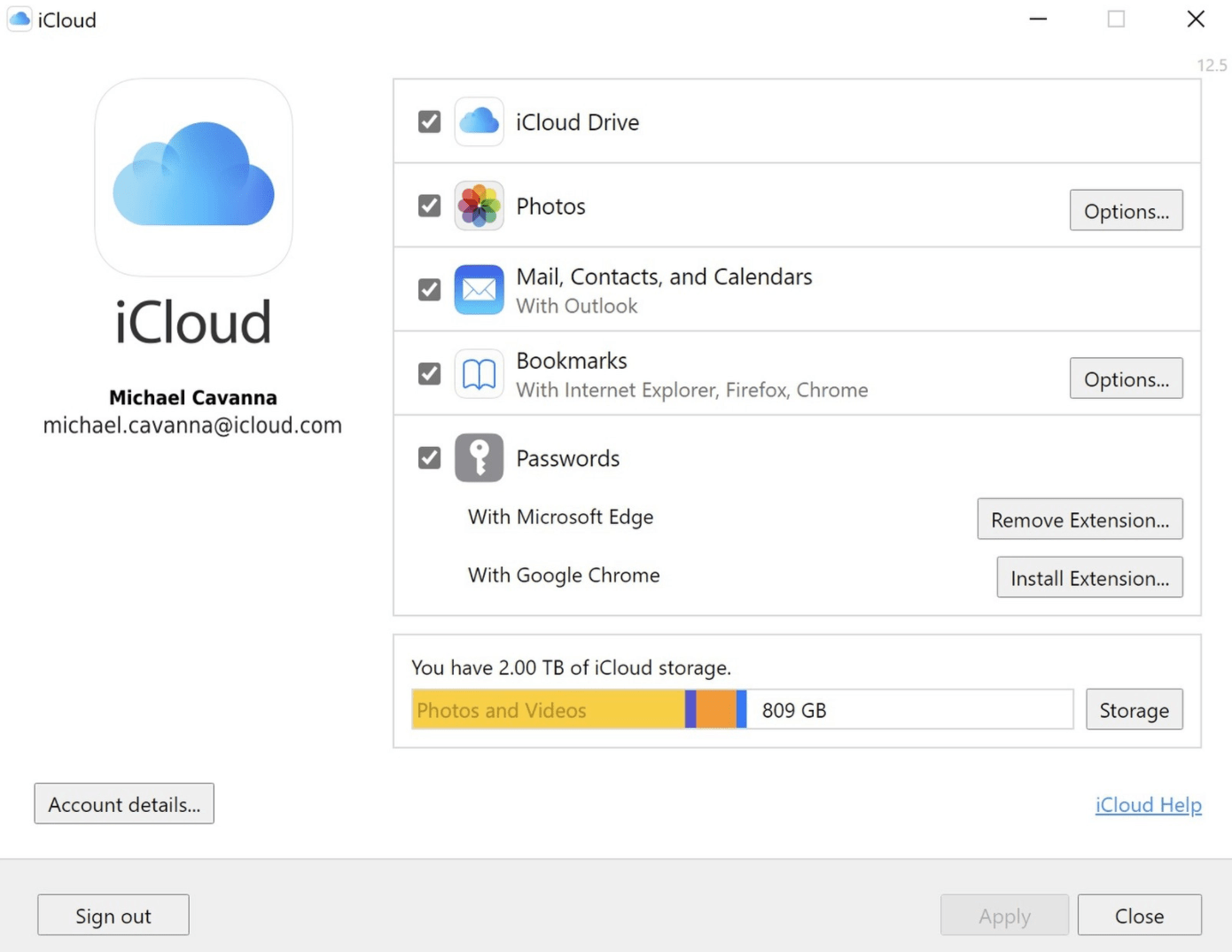Open the Bookmarks Options dialog
This screenshot has height=952, width=1232.
point(1126,378)
